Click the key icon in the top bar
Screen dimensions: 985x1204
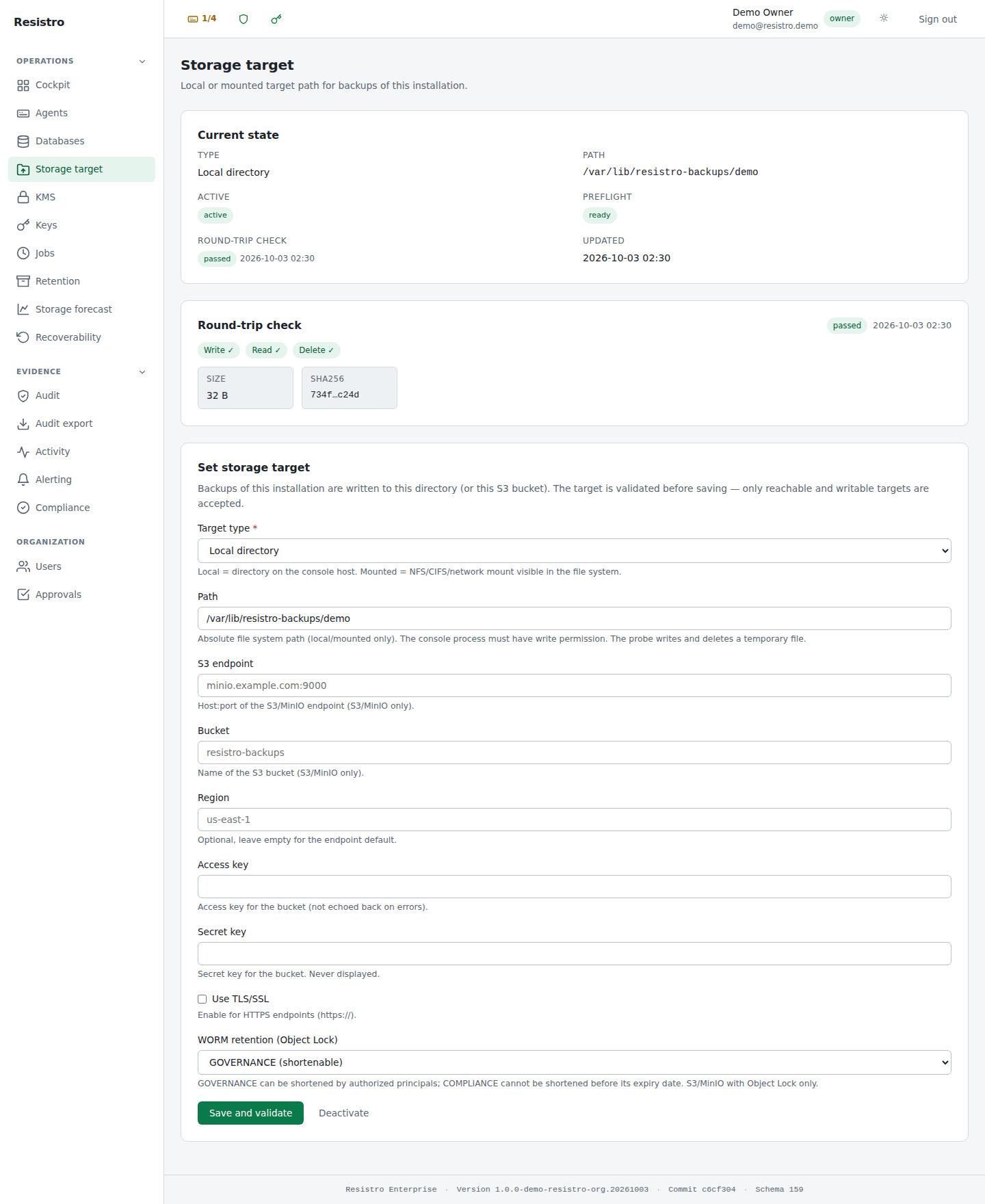pos(276,19)
